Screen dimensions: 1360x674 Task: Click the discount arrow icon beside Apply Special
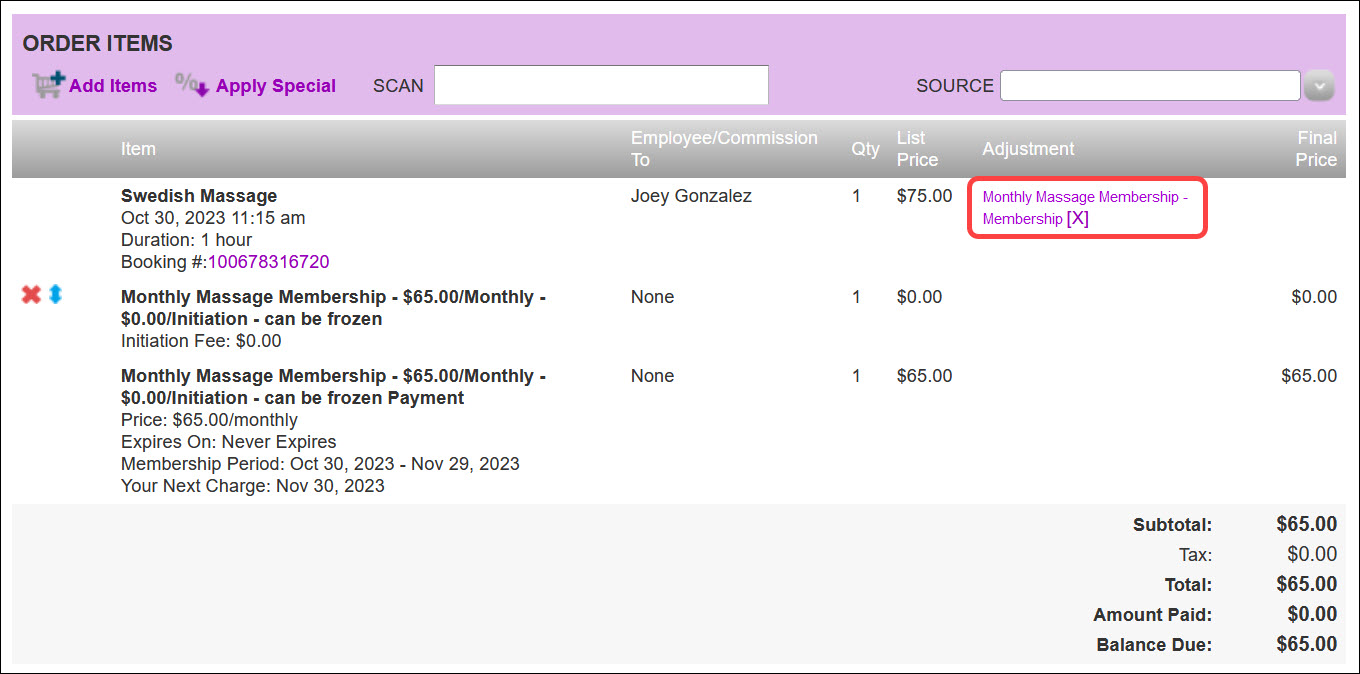coord(189,84)
